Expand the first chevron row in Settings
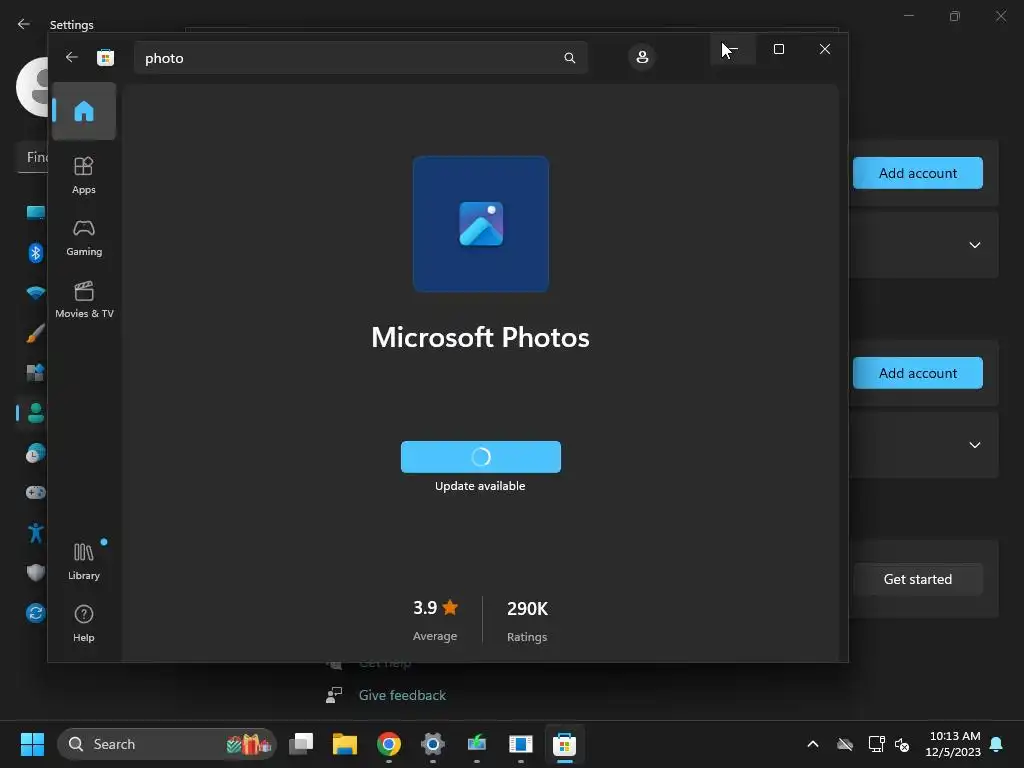Screen dimensions: 1024x768 pos(974,245)
